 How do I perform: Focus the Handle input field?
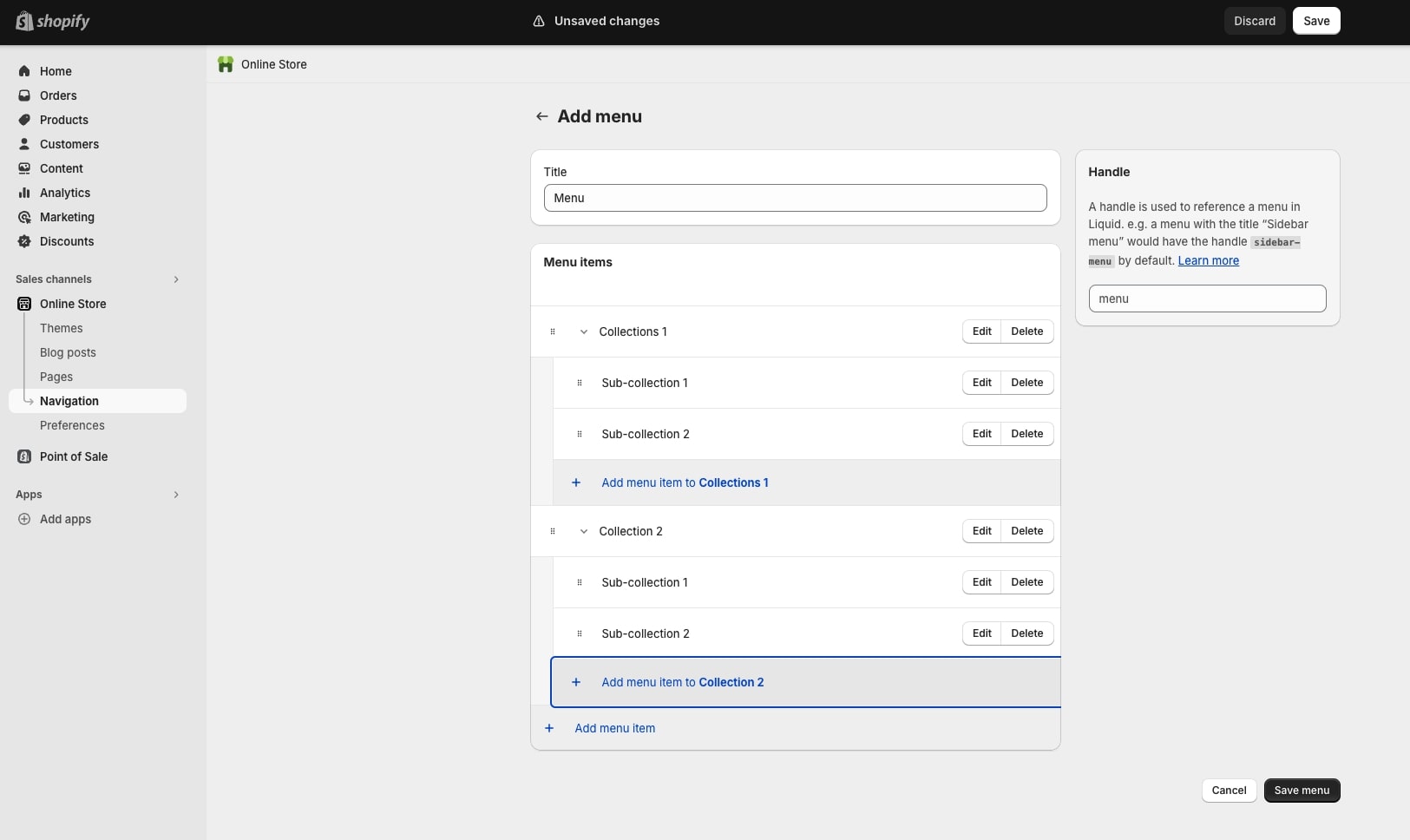coord(1207,299)
